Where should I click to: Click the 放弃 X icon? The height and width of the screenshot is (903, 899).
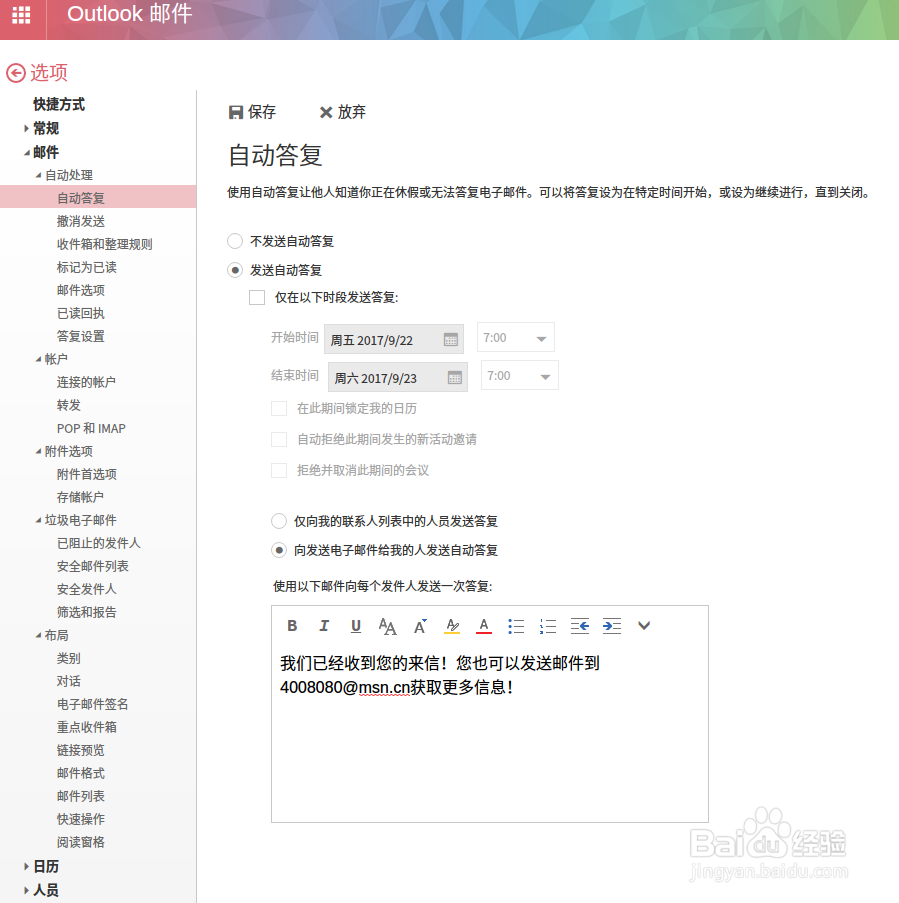coord(326,112)
